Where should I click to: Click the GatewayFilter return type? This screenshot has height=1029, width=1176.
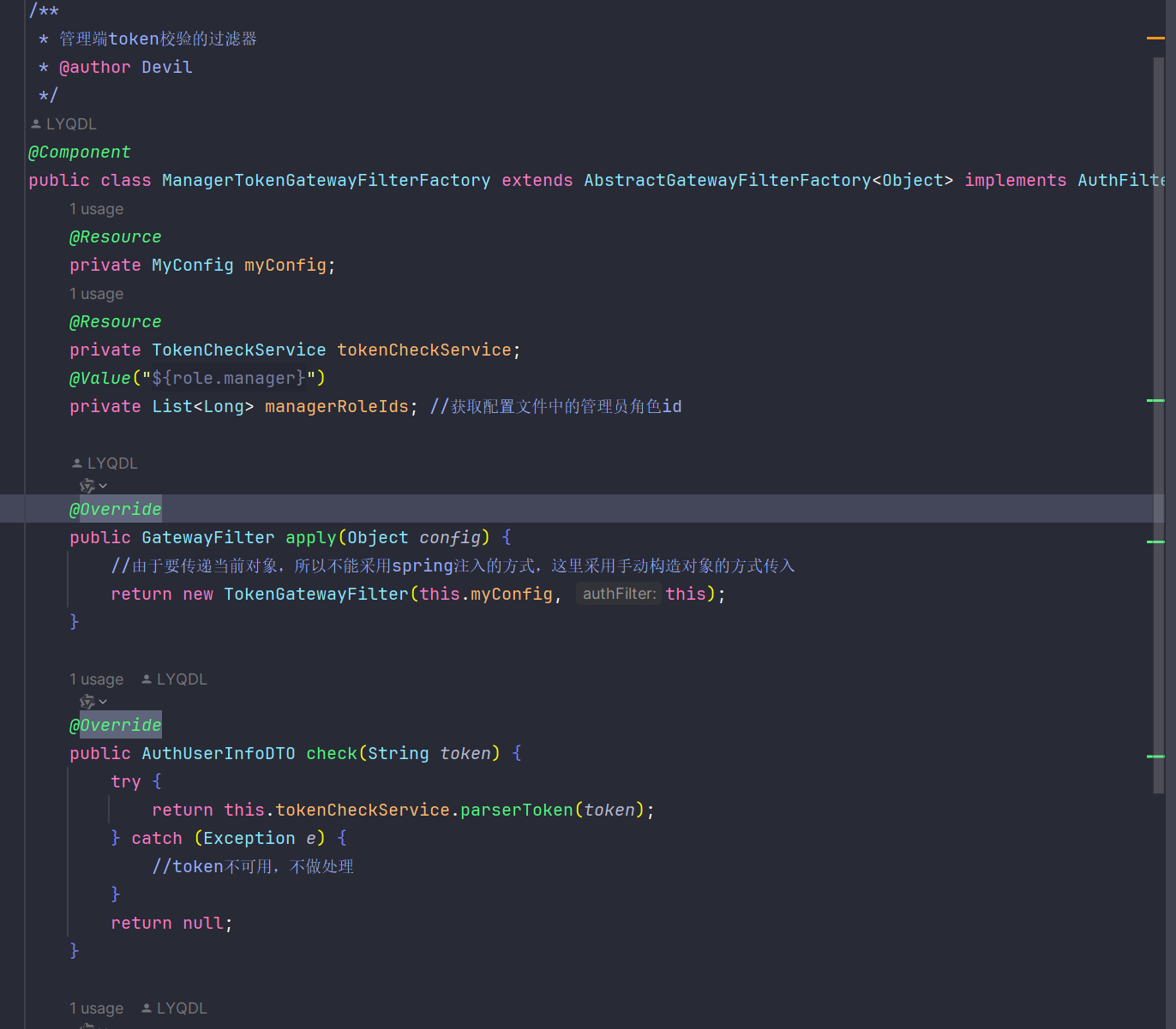(208, 538)
